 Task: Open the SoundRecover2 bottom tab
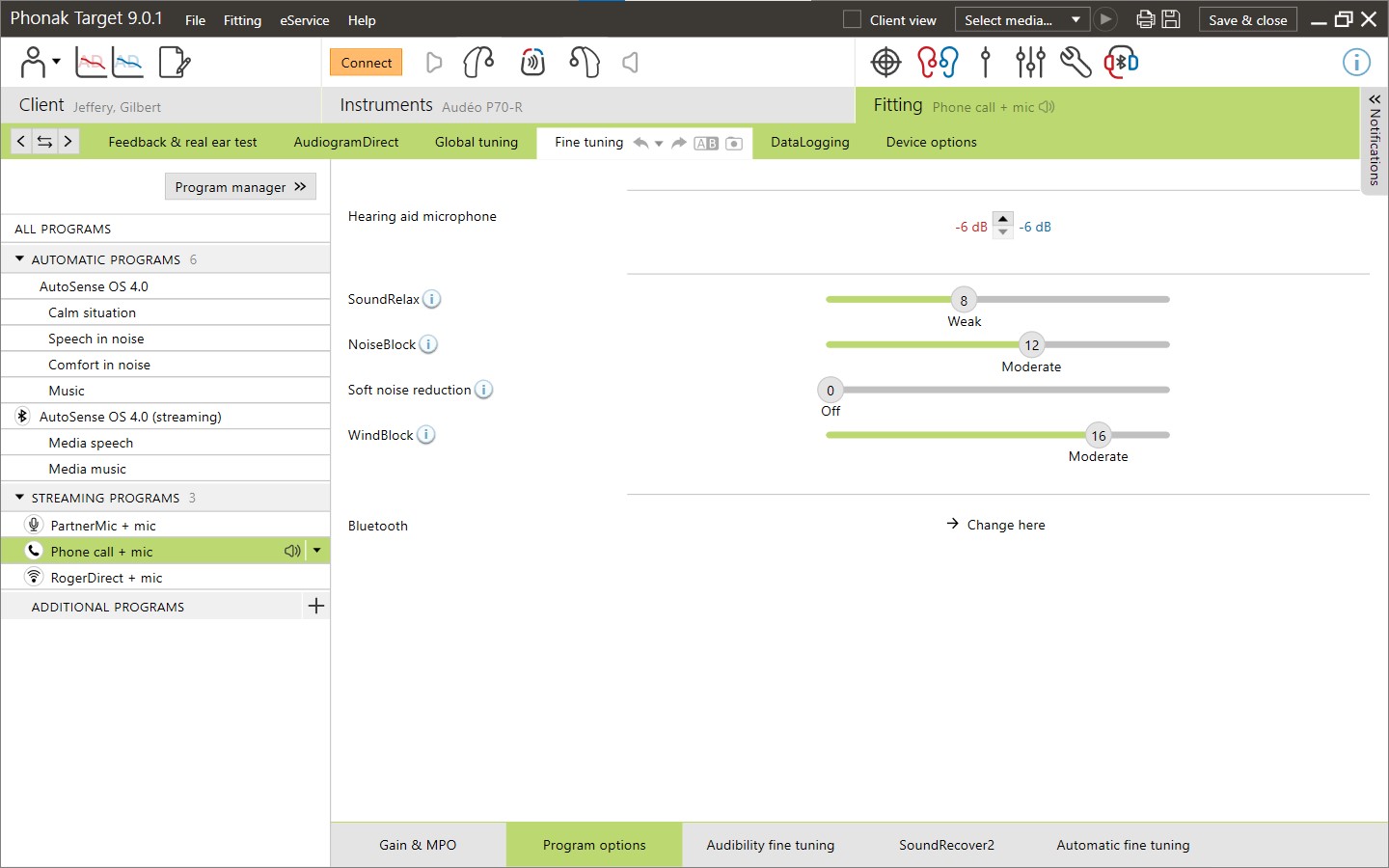click(x=946, y=845)
